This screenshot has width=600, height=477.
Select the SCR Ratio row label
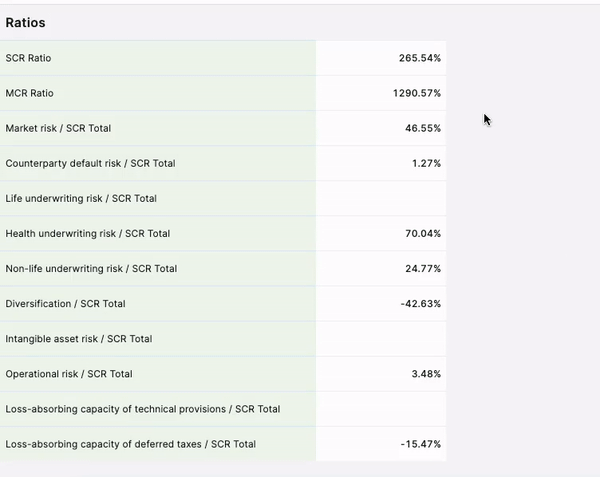28,58
